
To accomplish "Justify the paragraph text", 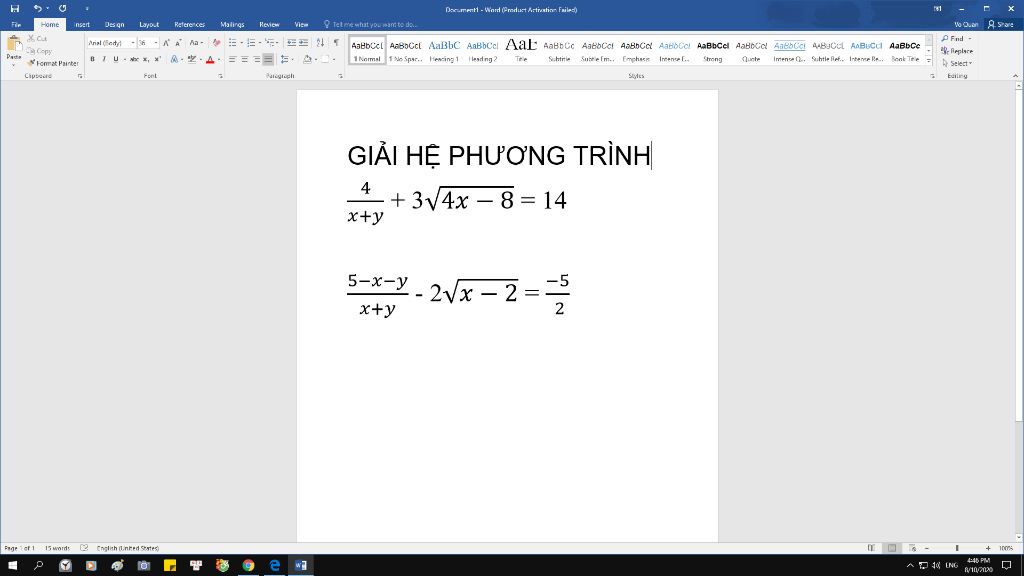I will (x=268, y=59).
